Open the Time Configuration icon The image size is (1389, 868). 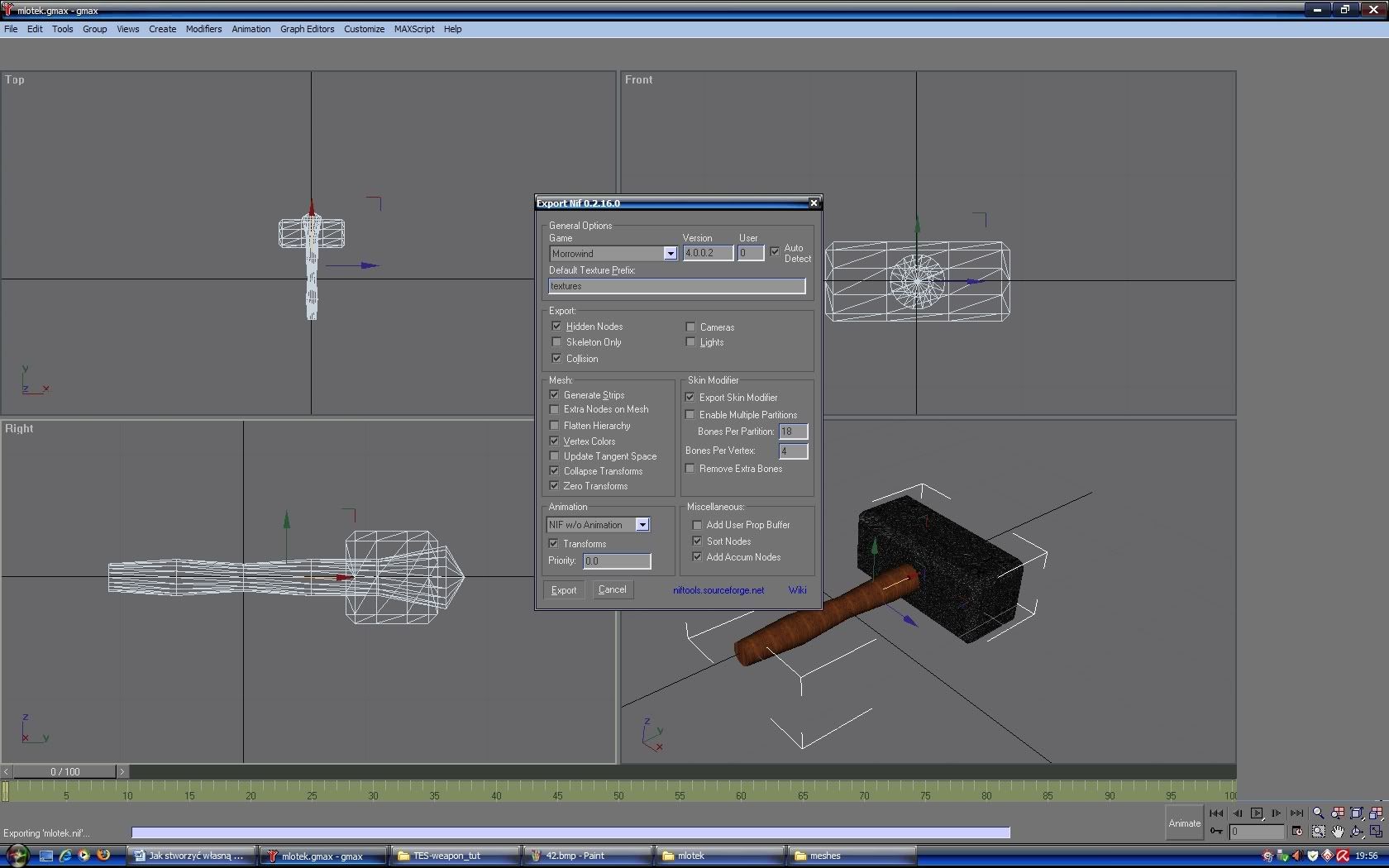point(1297,832)
